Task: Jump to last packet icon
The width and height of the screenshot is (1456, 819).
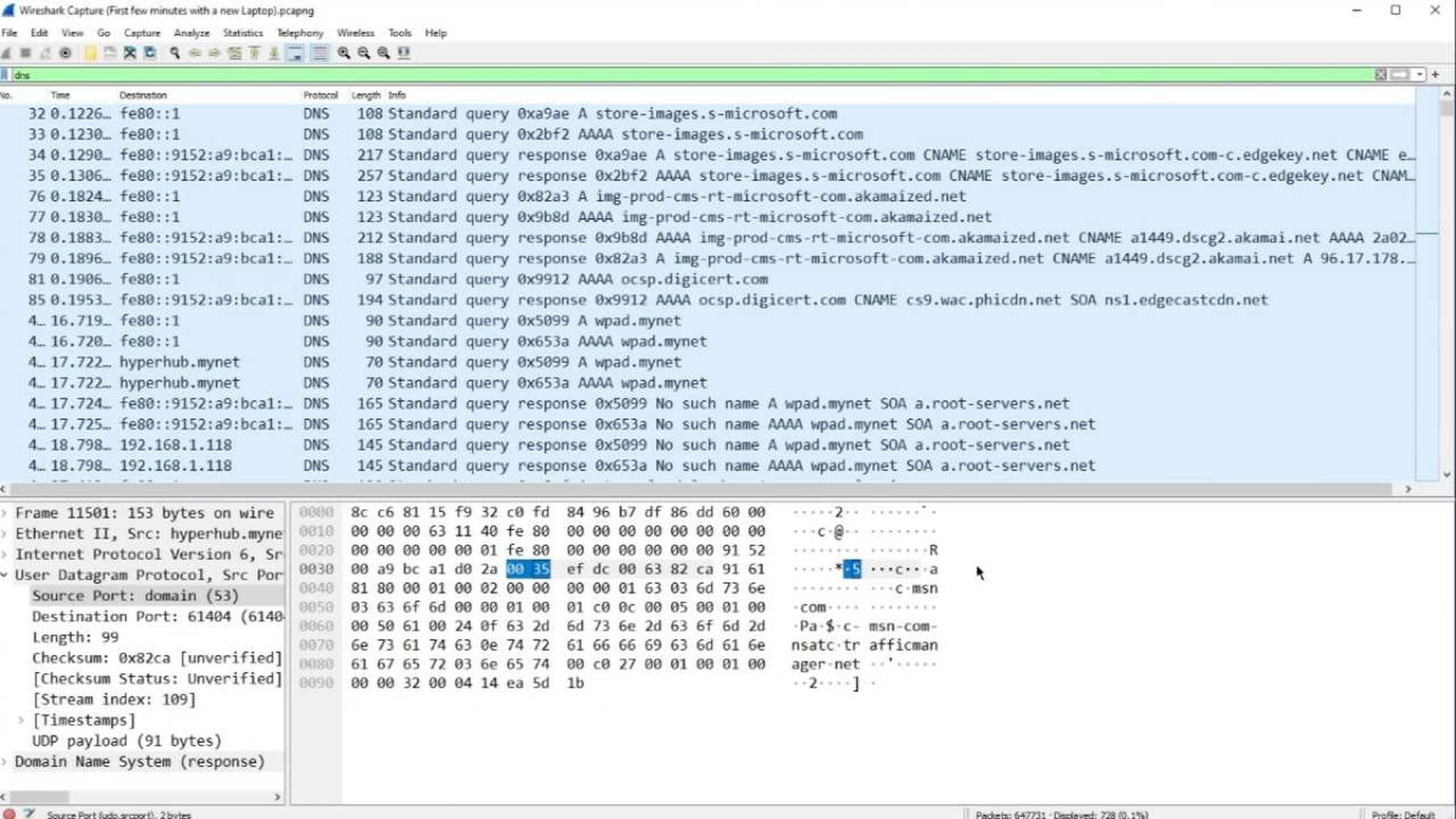Action: [274, 53]
